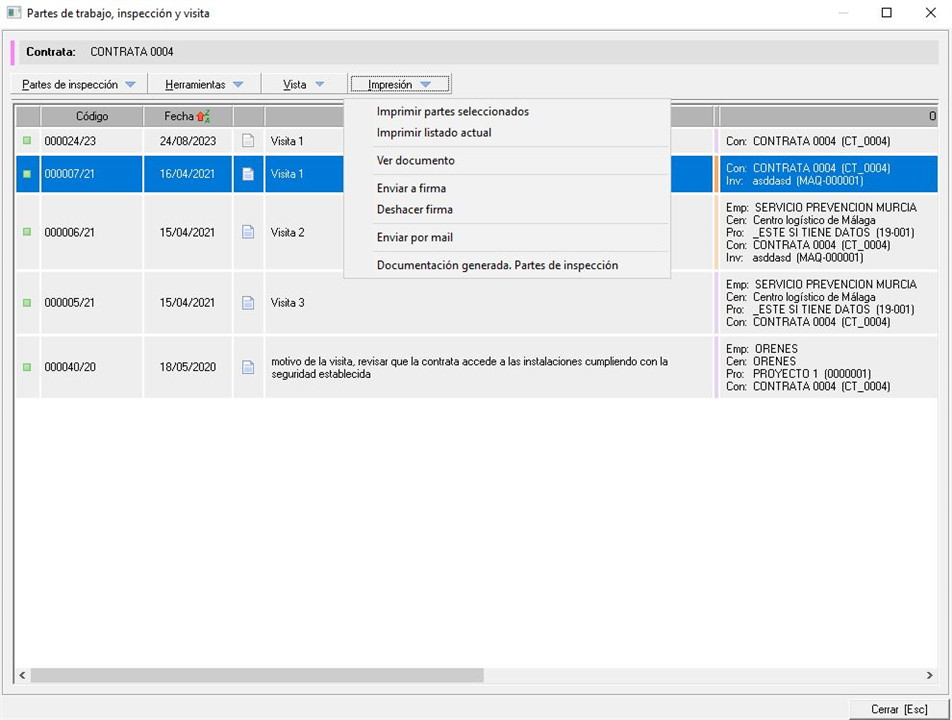Viewport: 952px width, 720px height.
Task: Expand the Herramientas dropdown menu
Action: pyautogui.click(x=204, y=85)
